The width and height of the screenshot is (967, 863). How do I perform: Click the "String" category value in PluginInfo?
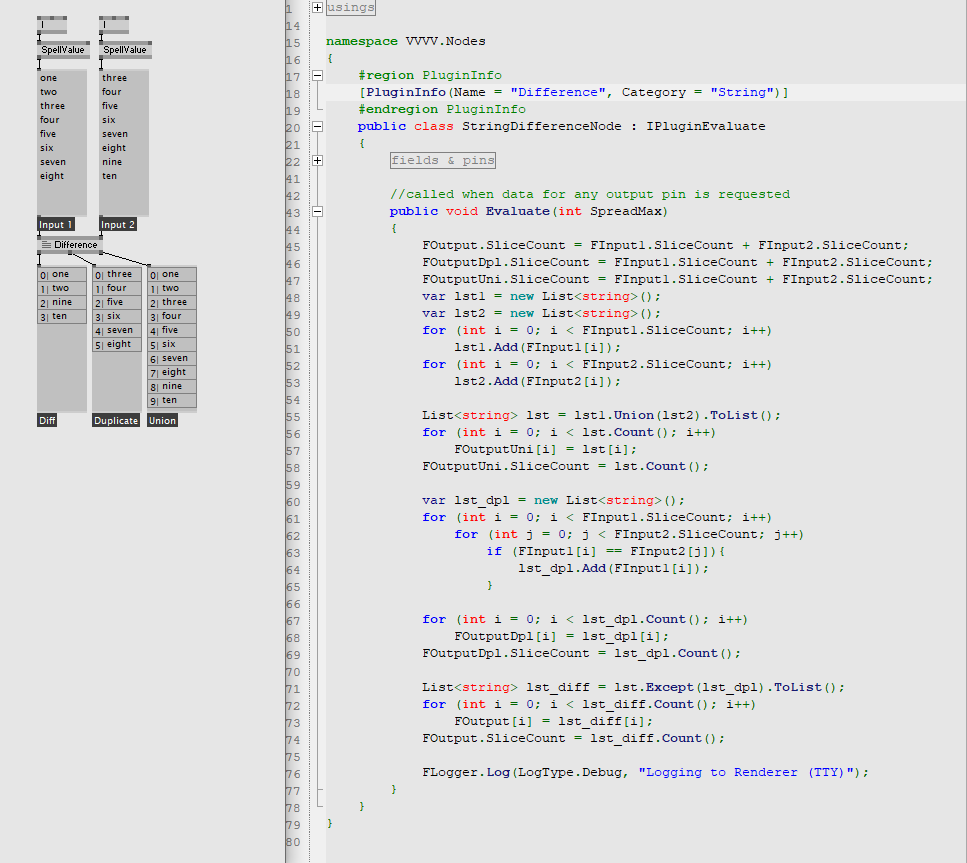pos(741,93)
